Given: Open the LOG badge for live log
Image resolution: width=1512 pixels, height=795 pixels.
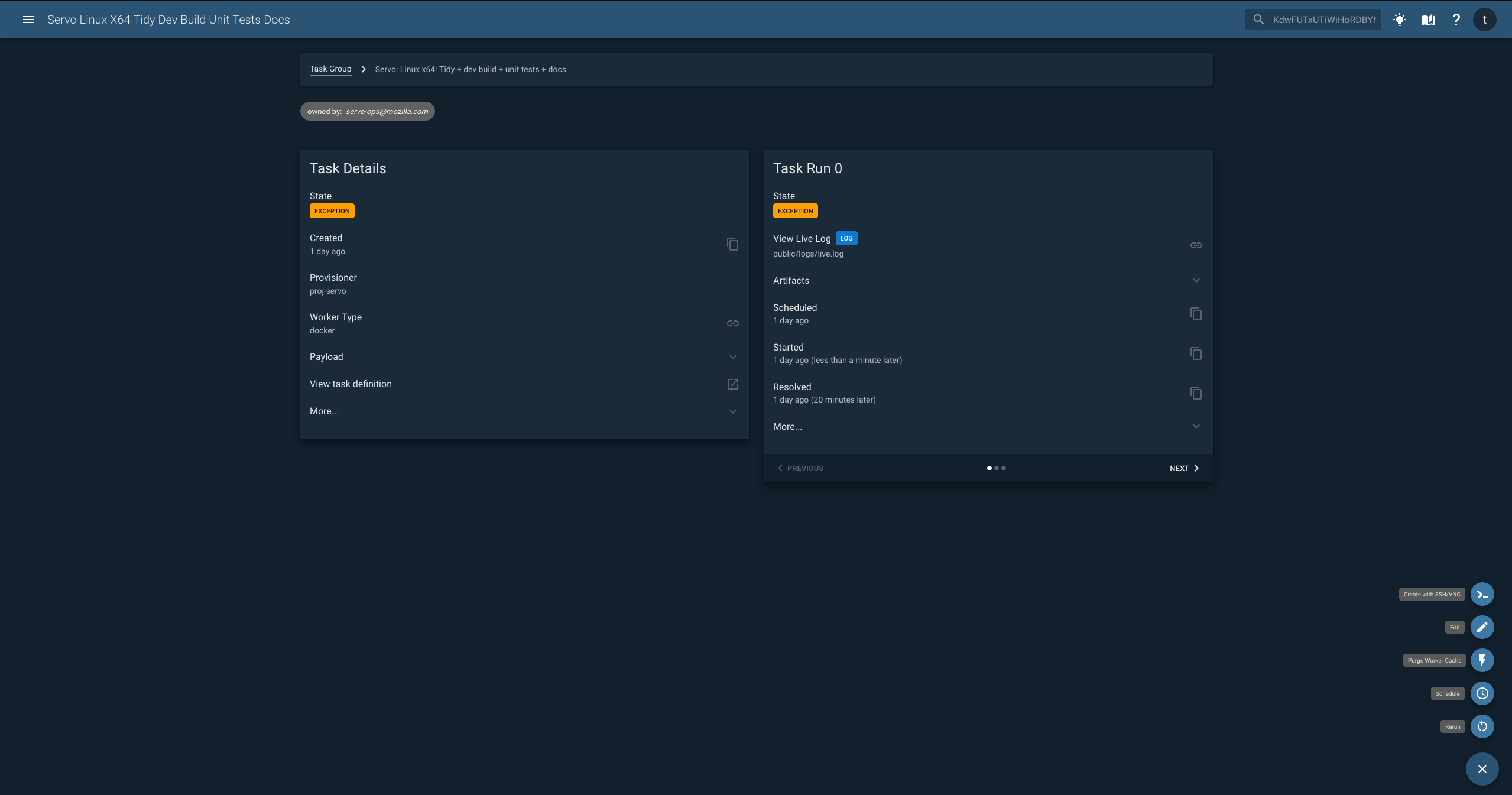Looking at the screenshot, I should coord(846,238).
